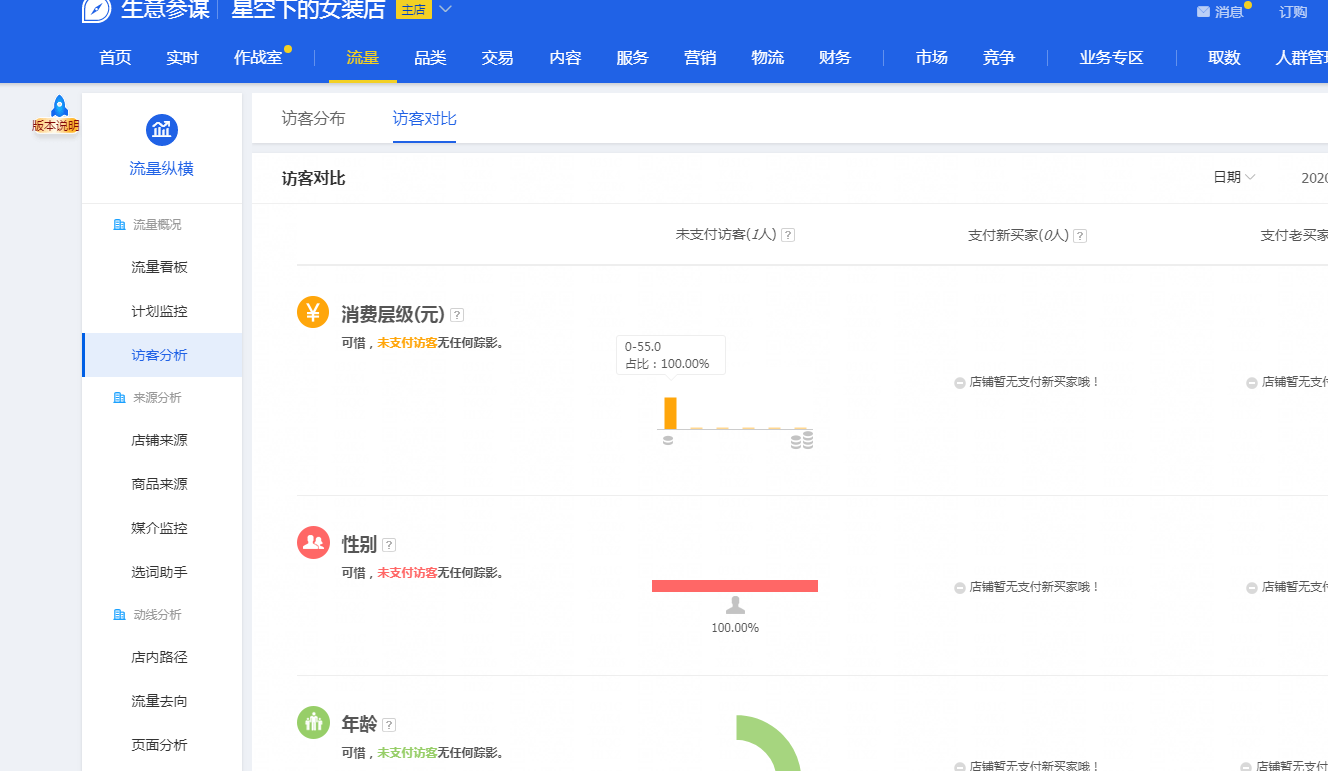
Task: Click the orange 0-55.0 bar in chart
Action: pyautogui.click(x=670, y=413)
